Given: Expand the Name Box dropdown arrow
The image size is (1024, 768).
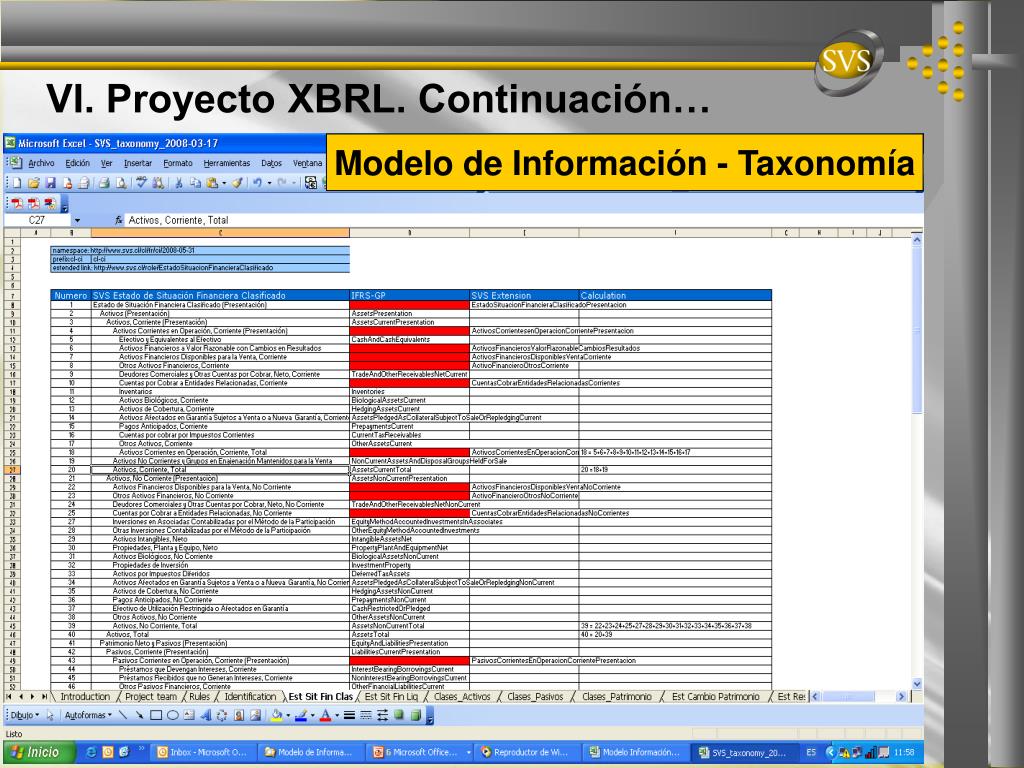Looking at the screenshot, I should (77, 221).
